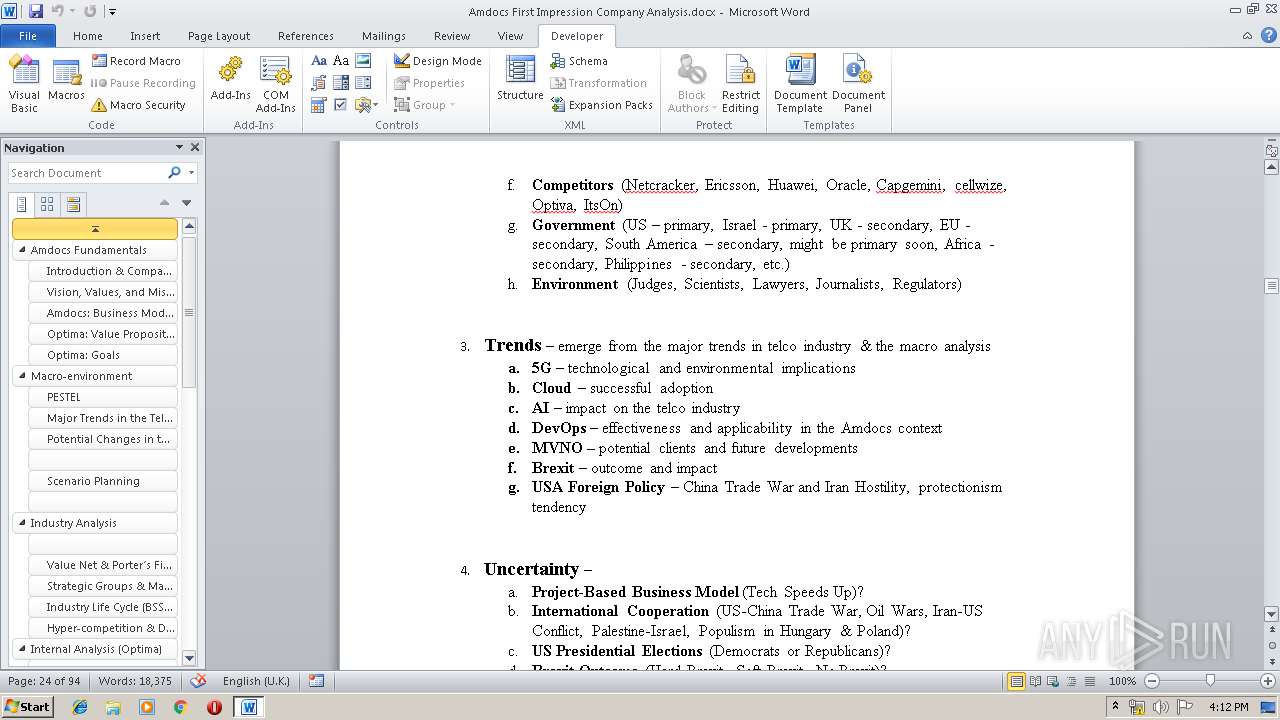The height and width of the screenshot is (720, 1280).
Task: Select Optima: Goals heading
Action: point(103,355)
